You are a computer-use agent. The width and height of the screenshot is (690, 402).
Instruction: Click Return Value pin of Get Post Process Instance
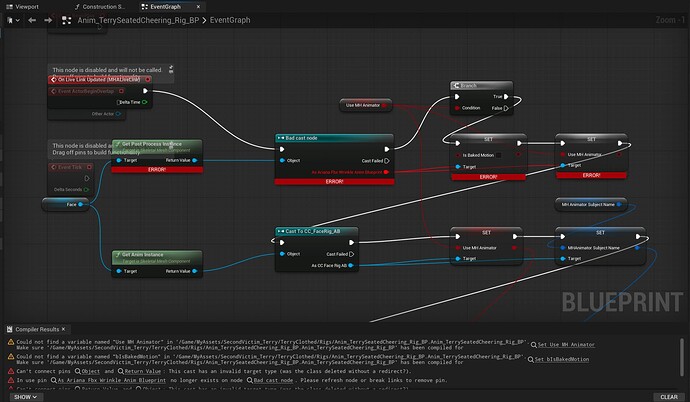point(195,160)
